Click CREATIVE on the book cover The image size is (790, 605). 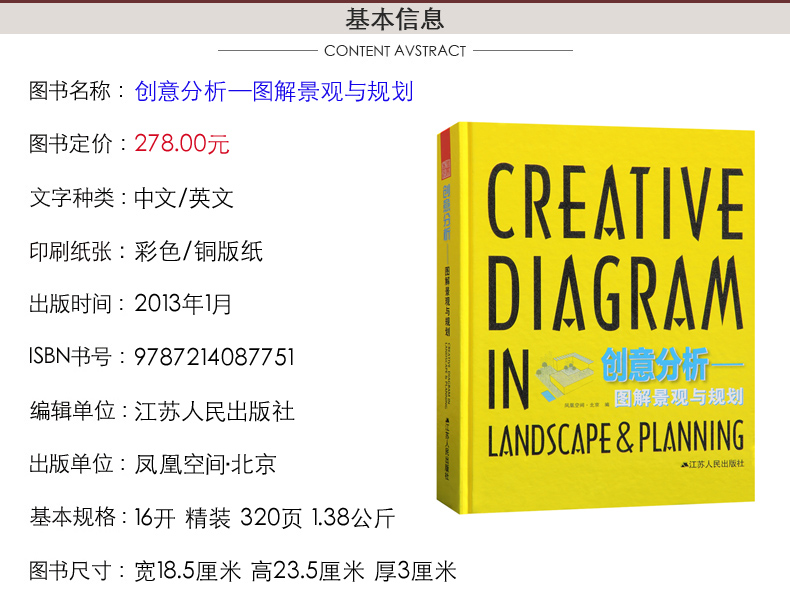tap(616, 201)
